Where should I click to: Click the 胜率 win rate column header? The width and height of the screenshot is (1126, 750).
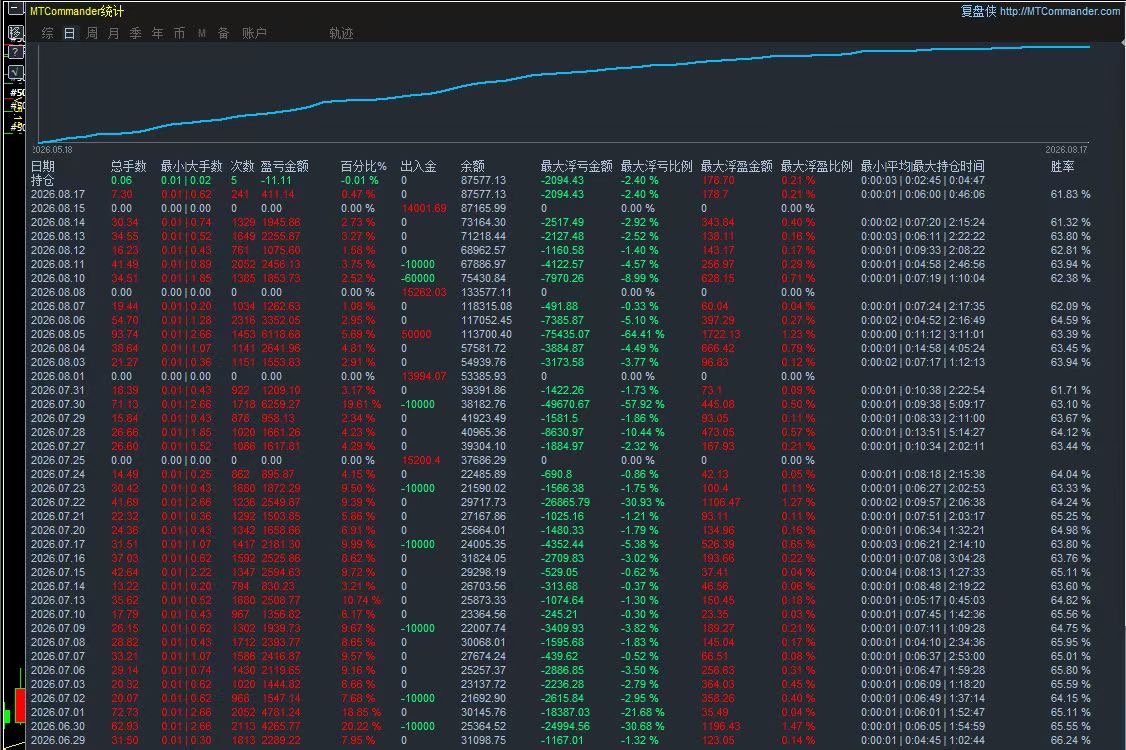pyautogui.click(x=1062, y=166)
